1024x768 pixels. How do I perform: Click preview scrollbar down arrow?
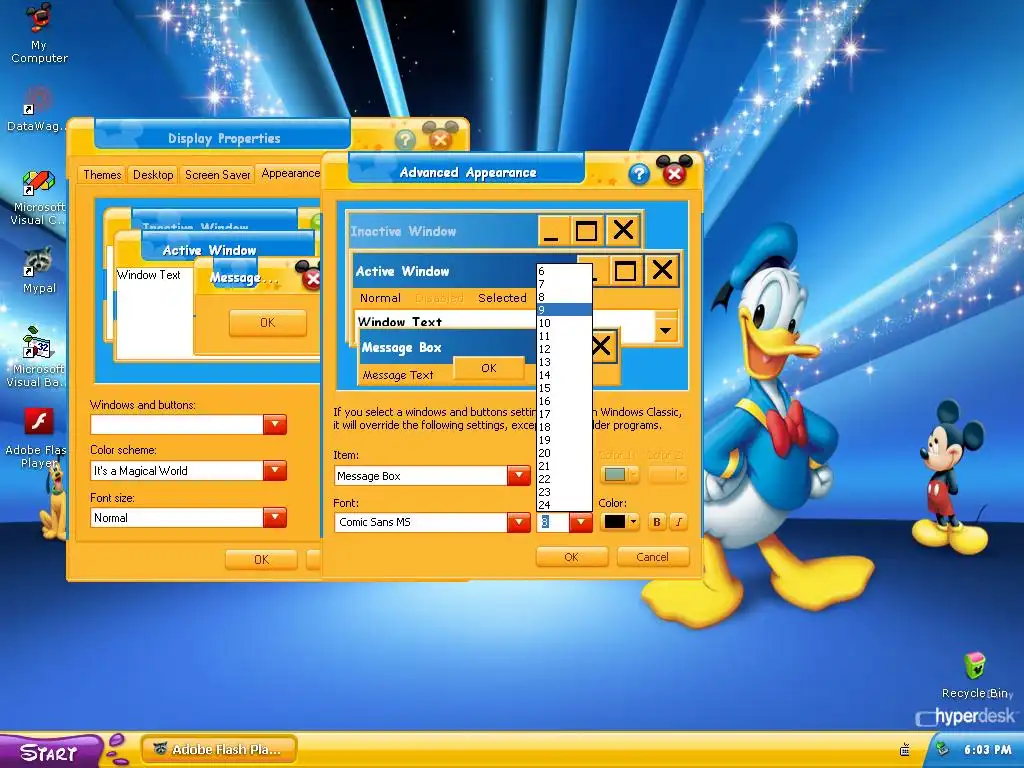[665, 330]
